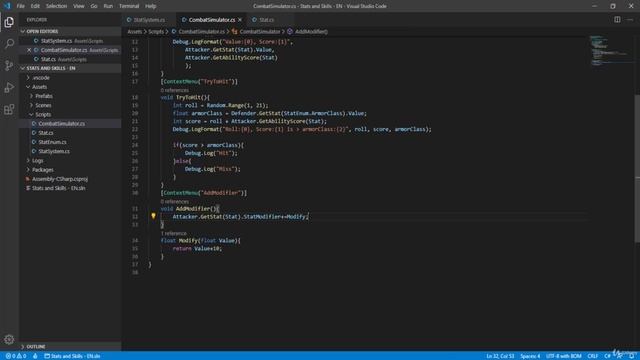Open the Search view icon
The width and height of the screenshot is (640, 360).
pyautogui.click(x=9, y=44)
